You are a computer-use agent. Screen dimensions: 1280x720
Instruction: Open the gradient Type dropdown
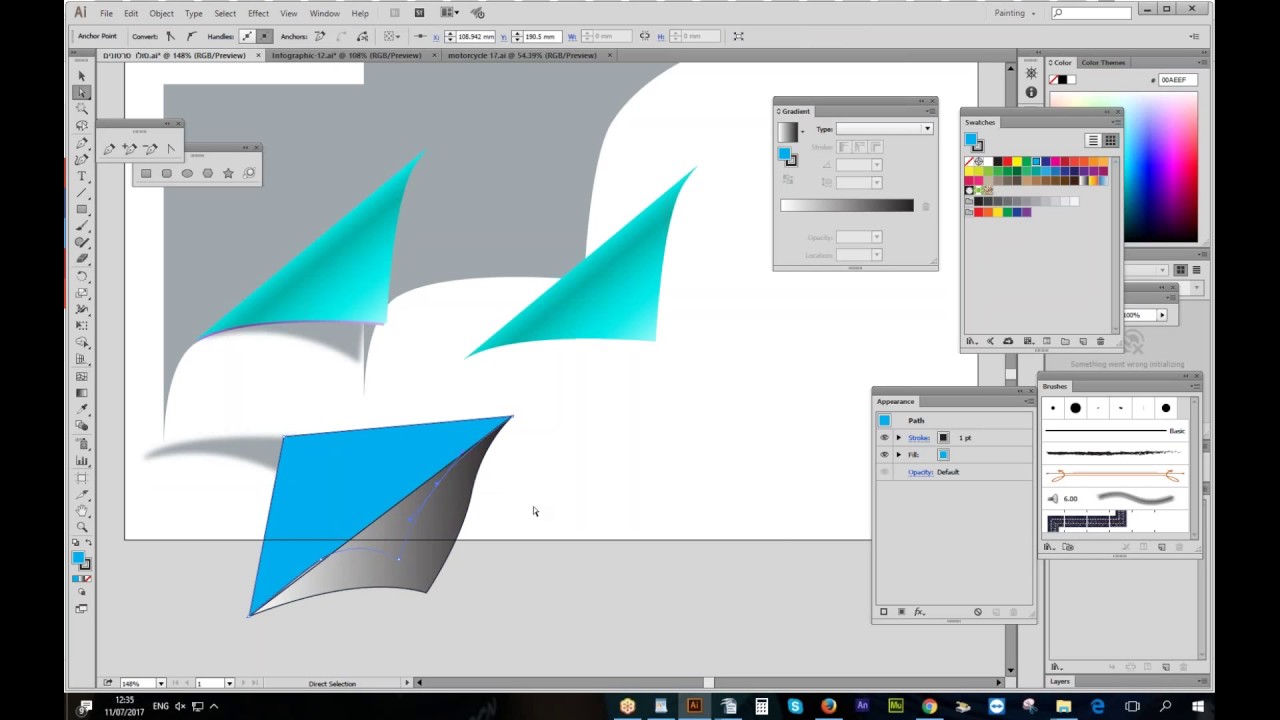(884, 129)
